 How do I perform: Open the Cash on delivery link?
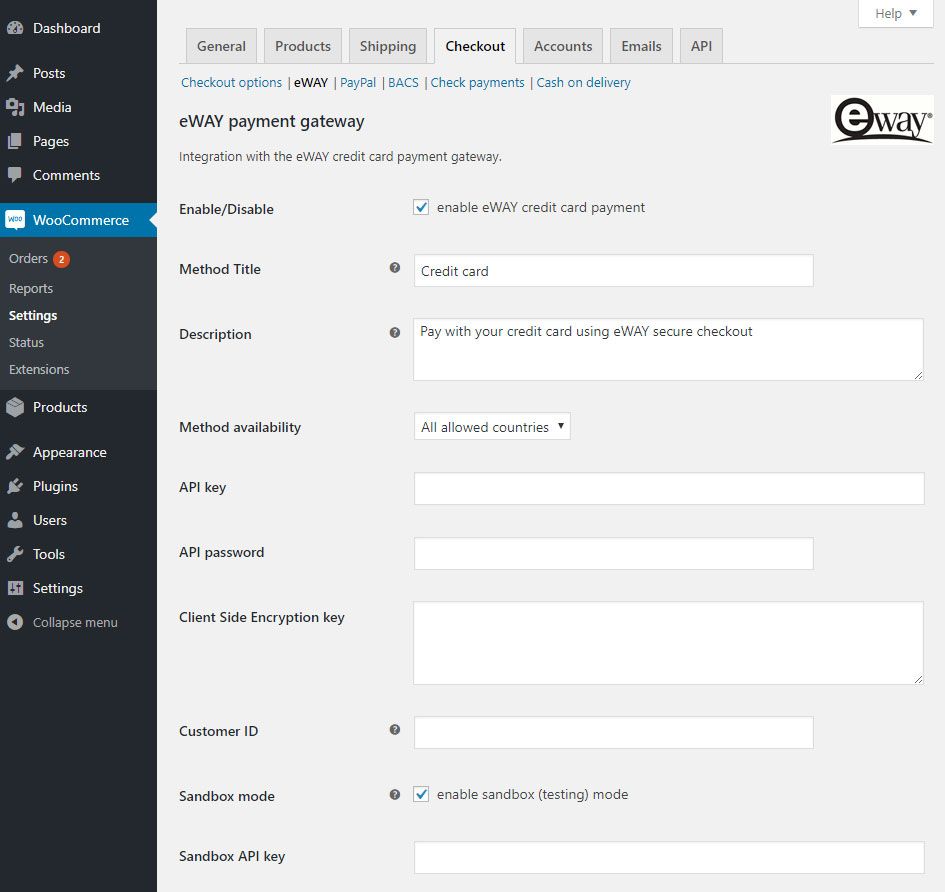click(583, 83)
